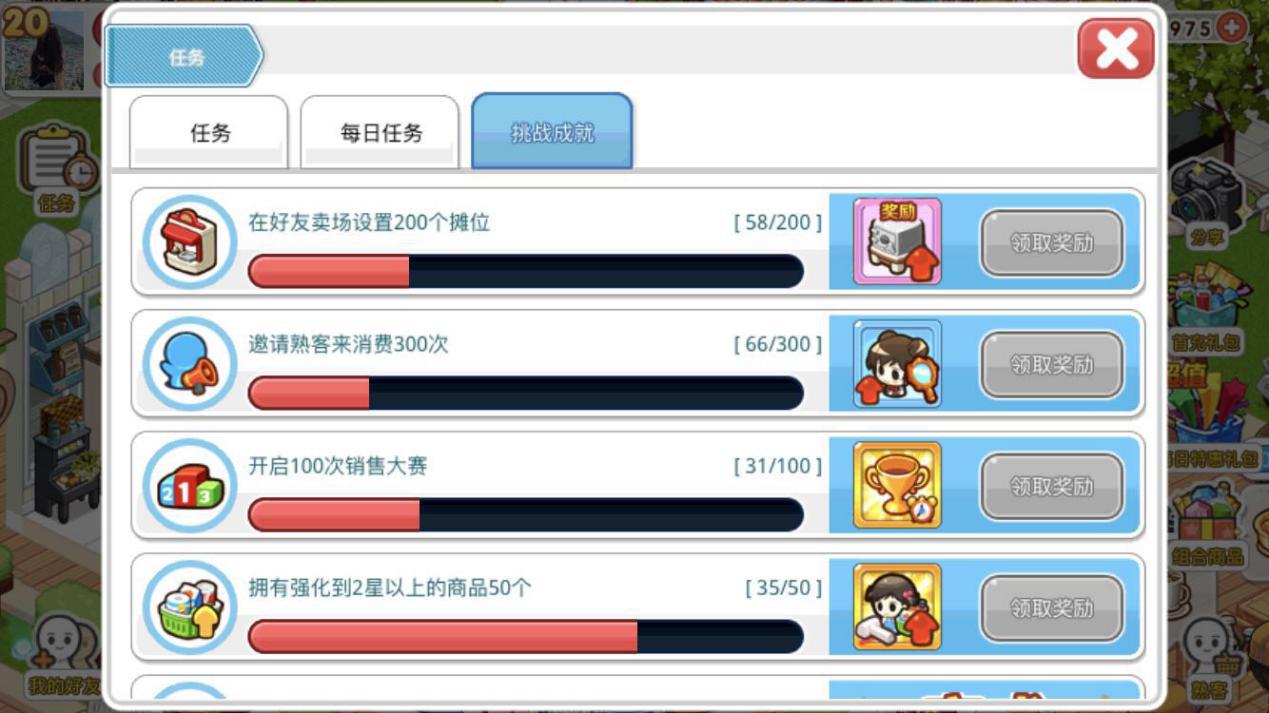Viewport: 1269px width, 713px height.
Task: Claim reward for 50 enhanced goods
Action: click(1051, 609)
